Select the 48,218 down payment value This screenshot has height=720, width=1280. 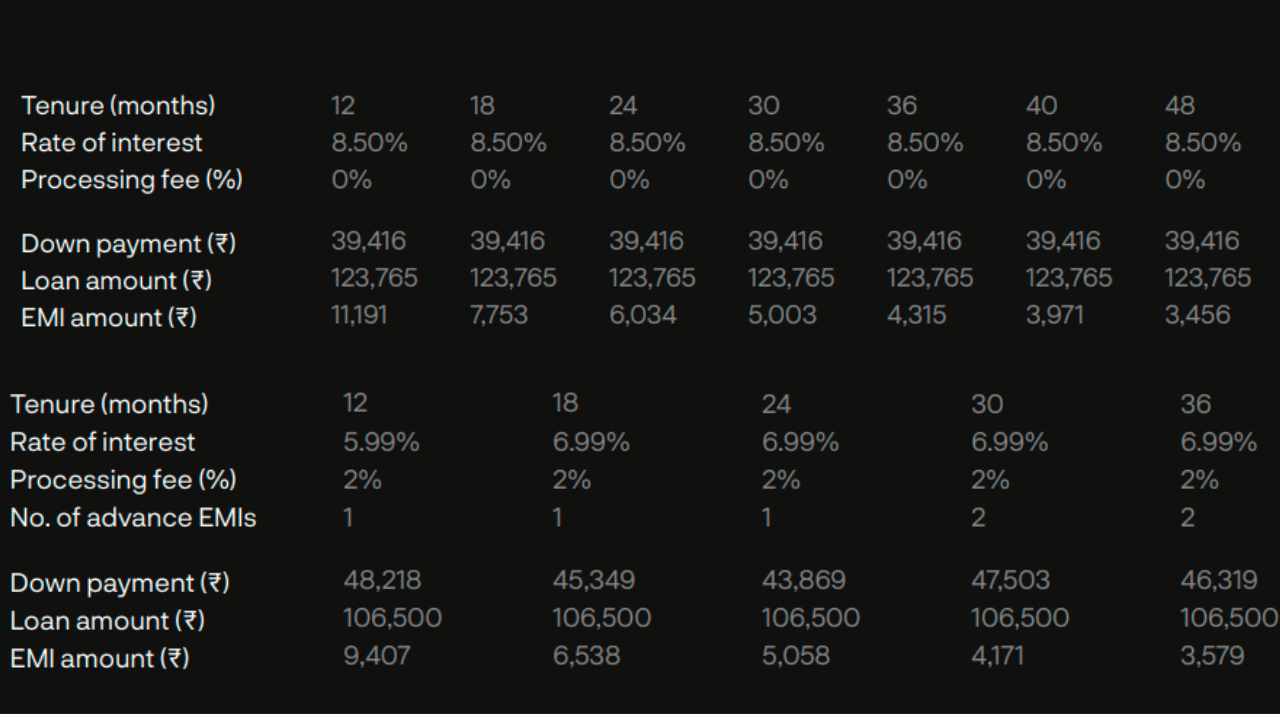coord(382,581)
